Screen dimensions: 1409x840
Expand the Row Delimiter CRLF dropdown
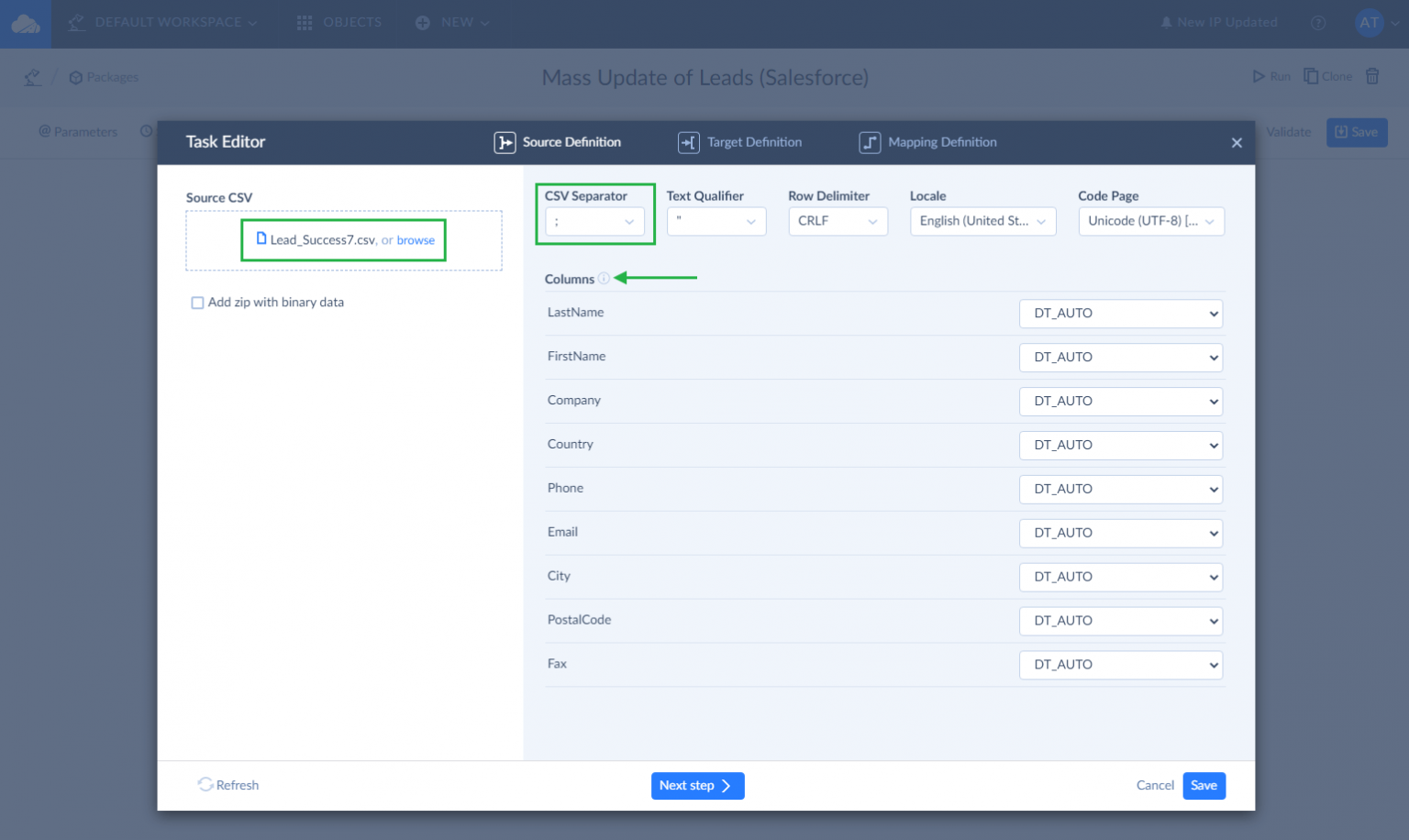click(x=838, y=222)
